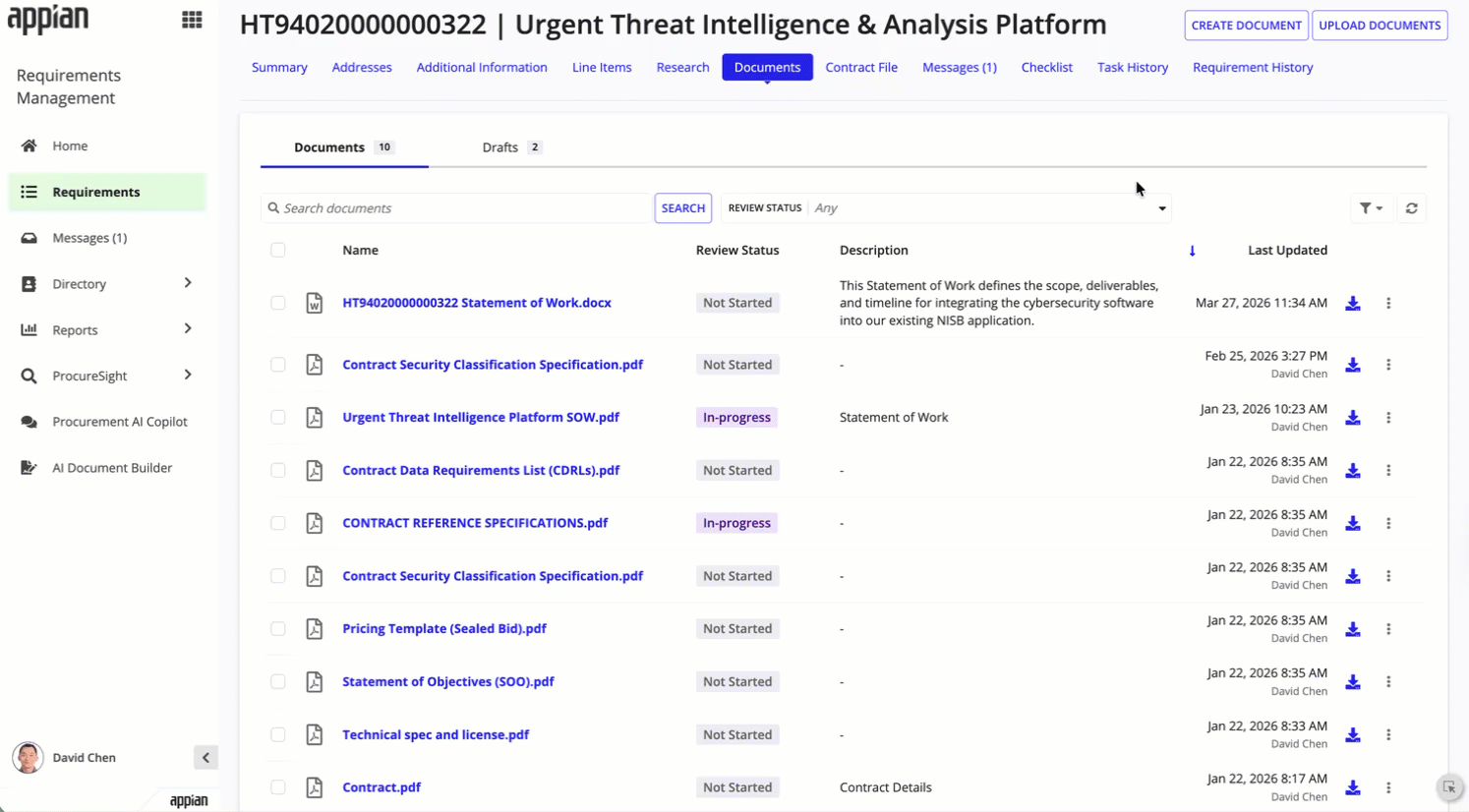The image size is (1469, 812).
Task: Open Contract Data Requirements List (CDRLs).pdf link
Action: (x=481, y=470)
